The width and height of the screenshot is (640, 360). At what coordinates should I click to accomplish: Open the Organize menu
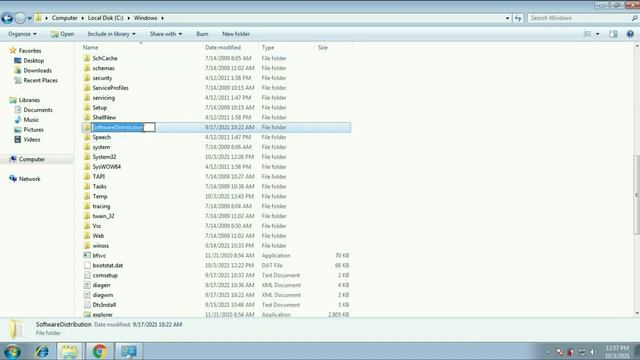[x=22, y=34]
